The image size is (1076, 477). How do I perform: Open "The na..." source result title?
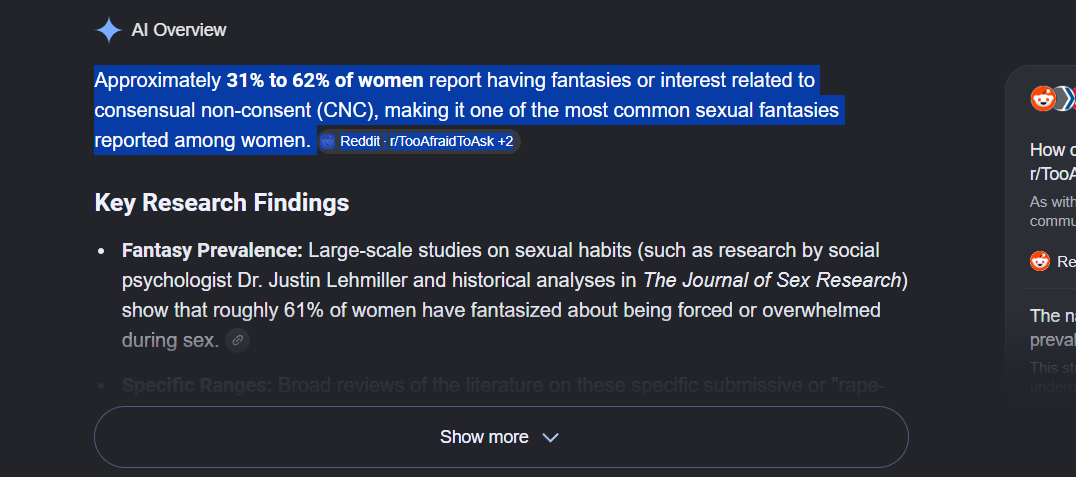tap(1053, 328)
